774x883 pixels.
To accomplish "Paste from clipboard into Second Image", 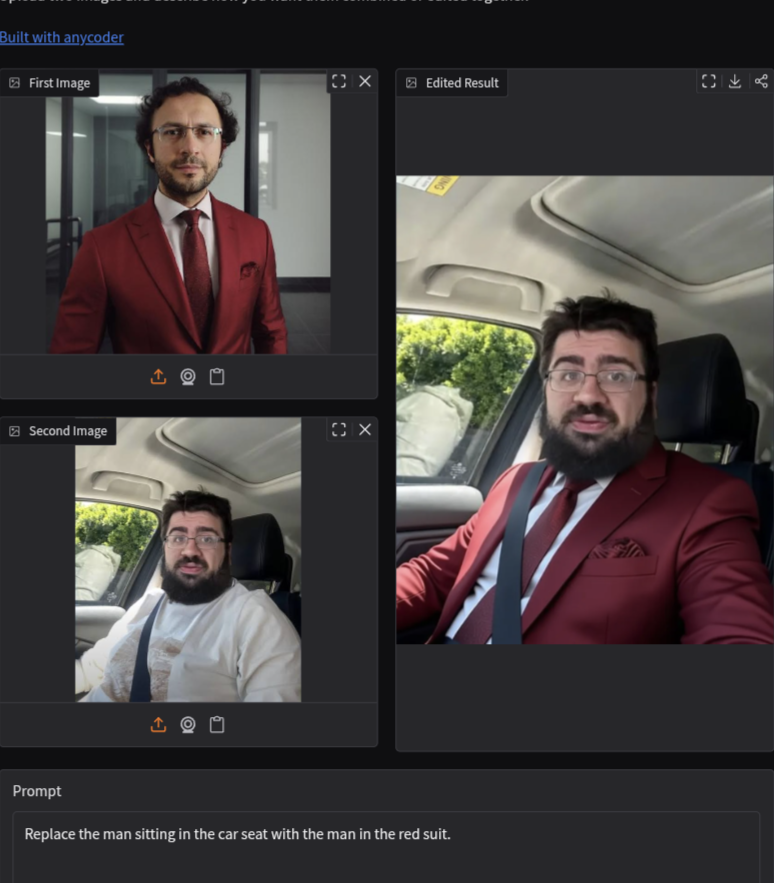I will (217, 725).
